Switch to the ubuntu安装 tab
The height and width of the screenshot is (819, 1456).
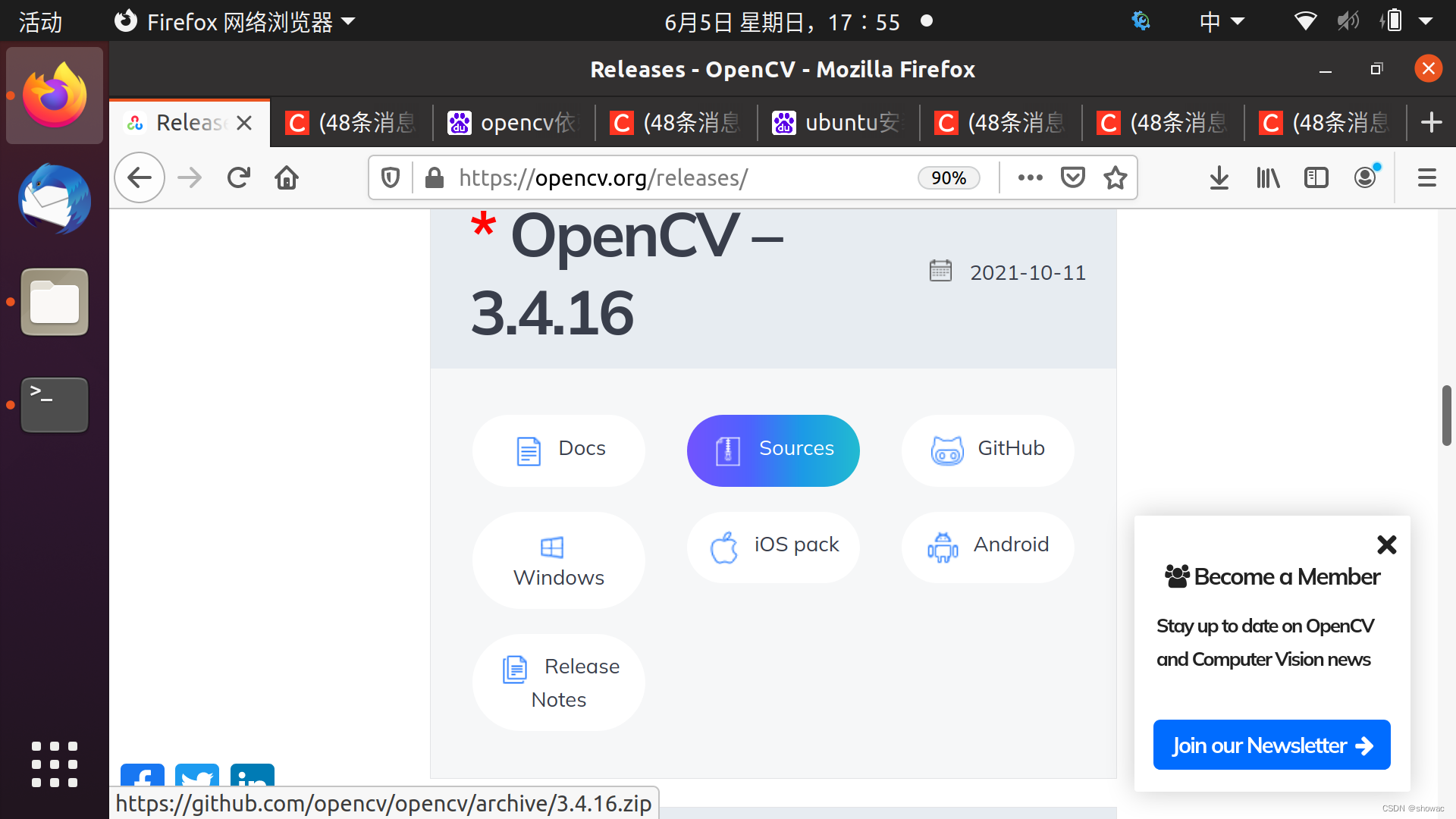pyautogui.click(x=837, y=122)
